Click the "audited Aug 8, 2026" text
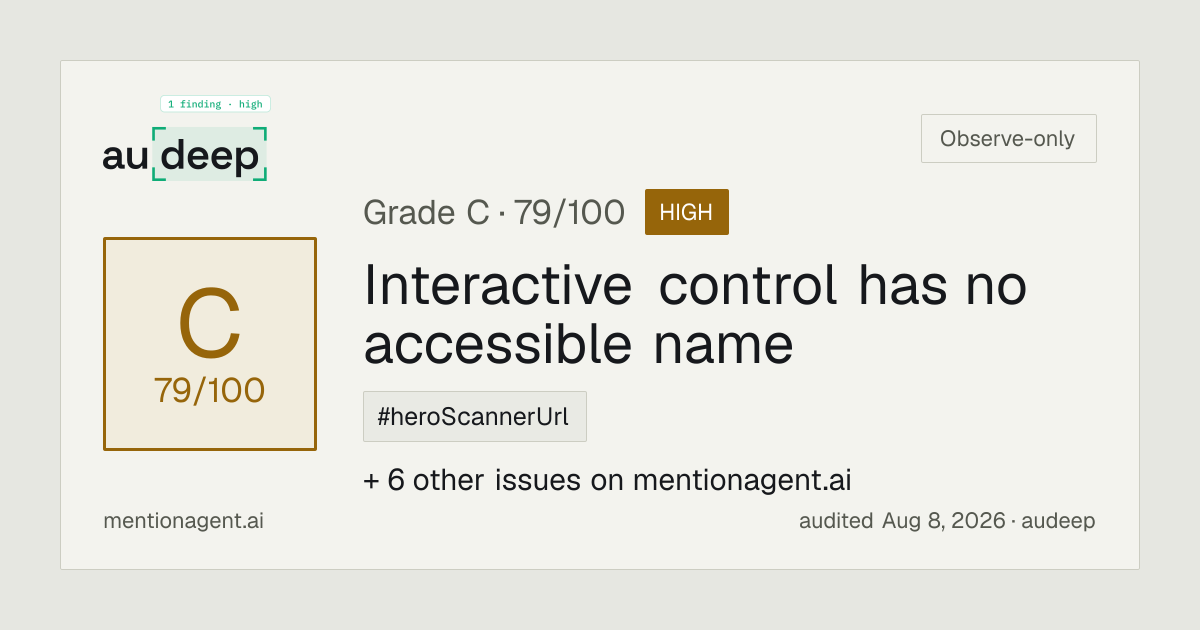Viewport: 1200px width, 630px height. 902,521
